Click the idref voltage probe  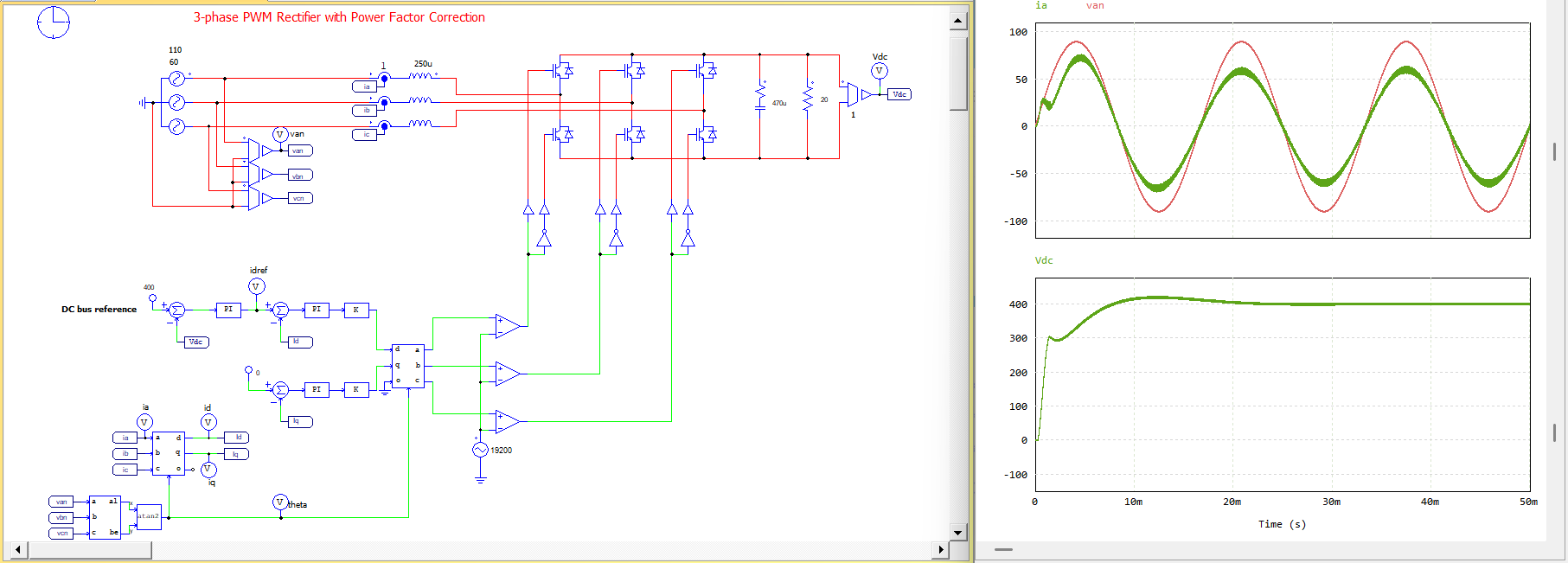tap(256, 286)
